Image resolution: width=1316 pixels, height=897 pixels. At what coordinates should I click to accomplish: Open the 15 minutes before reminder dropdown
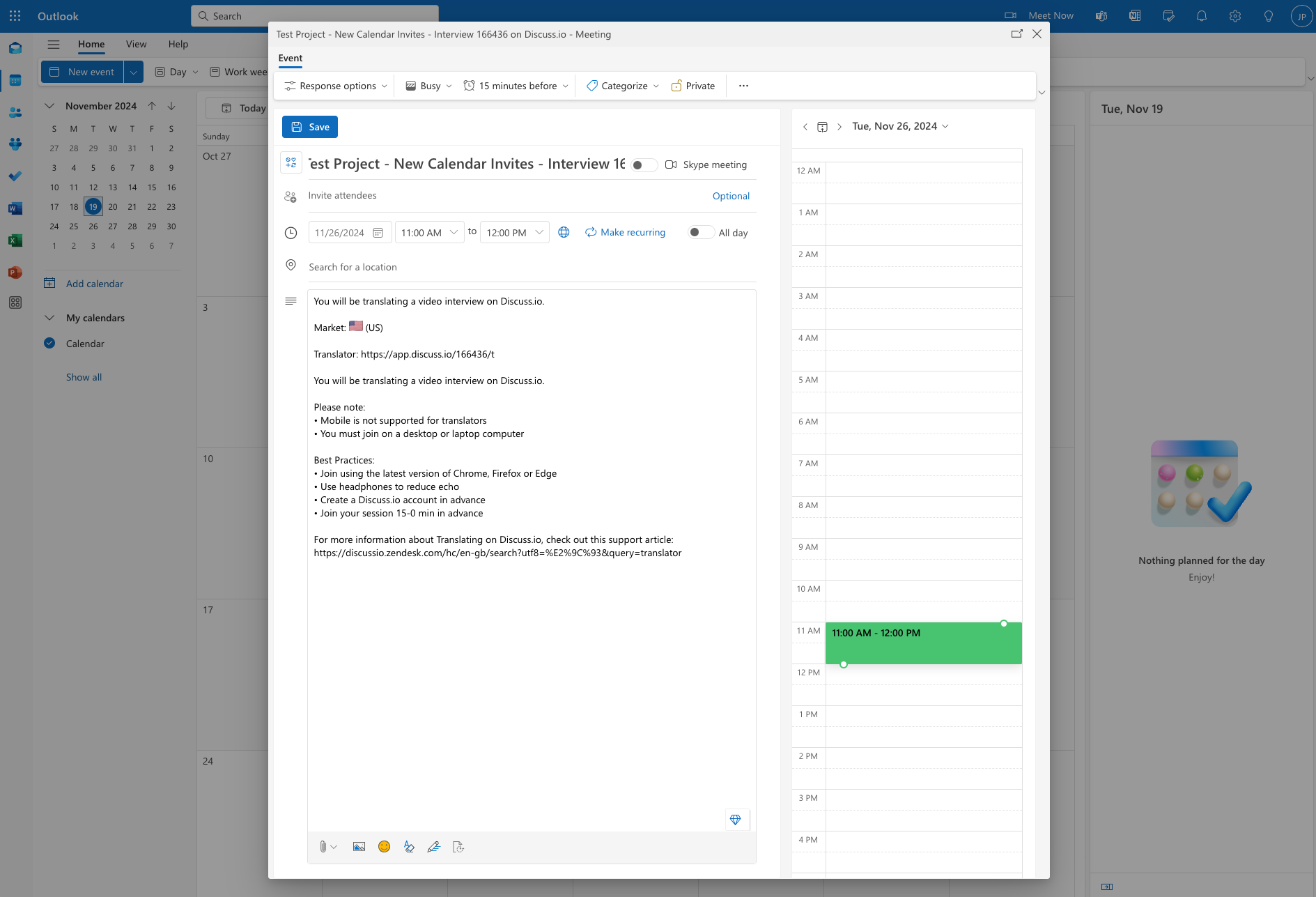[516, 86]
